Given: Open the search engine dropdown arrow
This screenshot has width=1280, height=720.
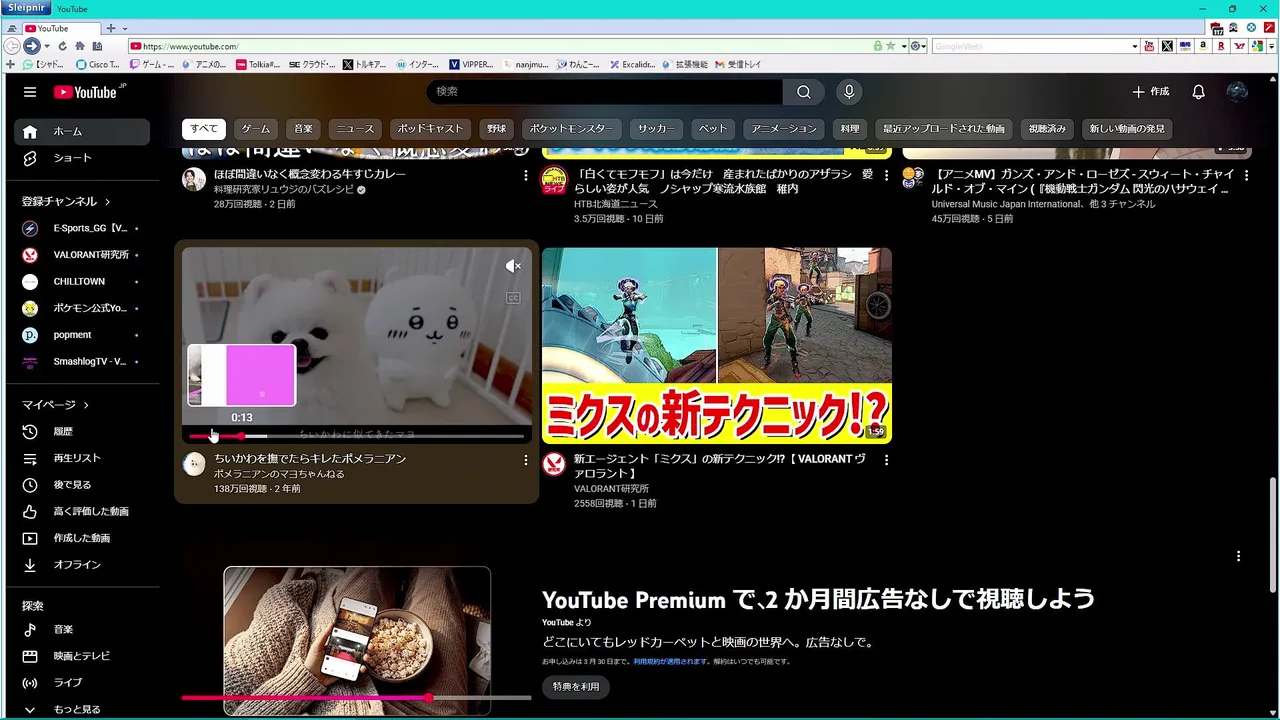Looking at the screenshot, I should [x=1134, y=46].
